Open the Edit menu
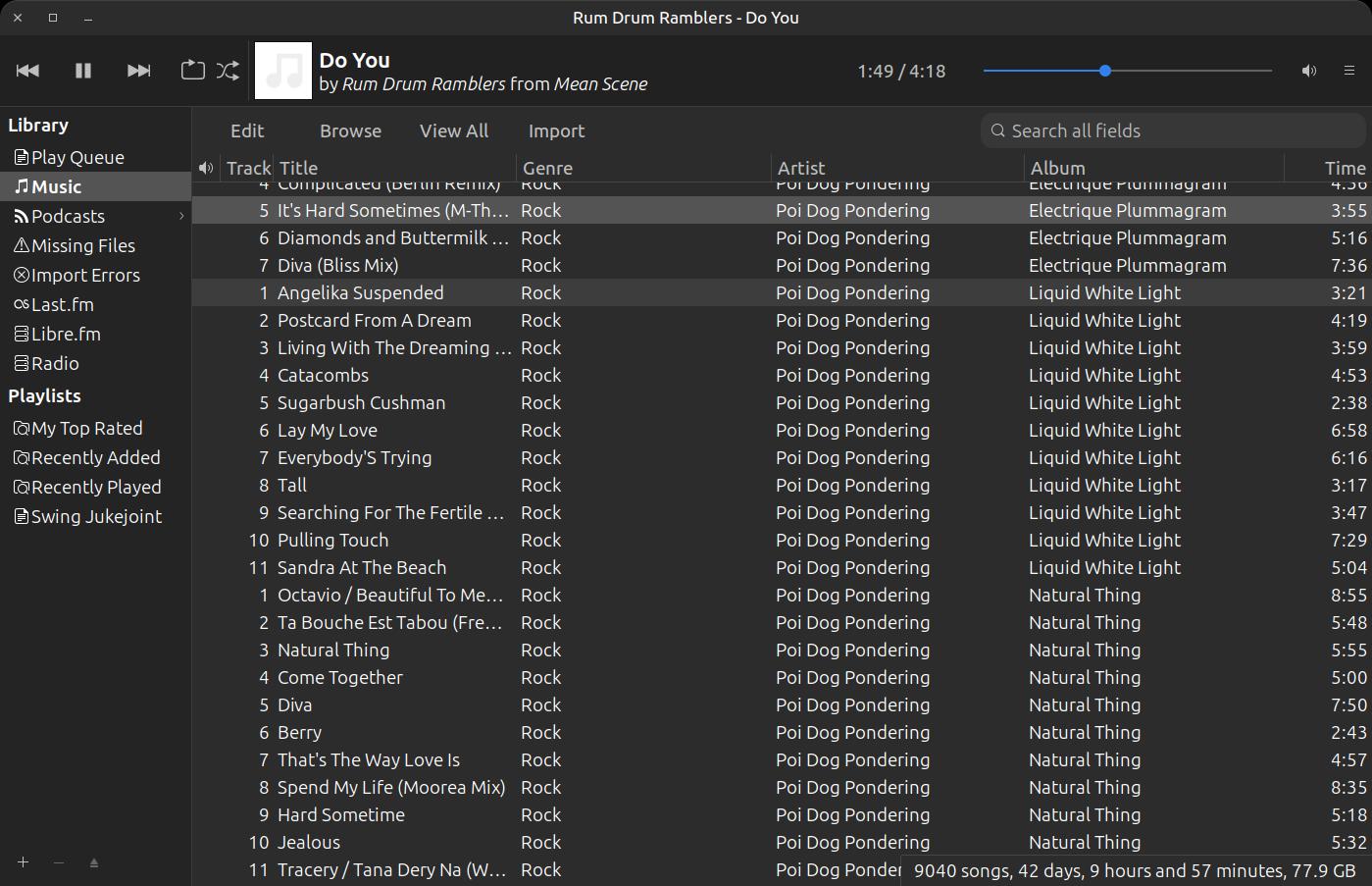1372x886 pixels. (x=247, y=130)
